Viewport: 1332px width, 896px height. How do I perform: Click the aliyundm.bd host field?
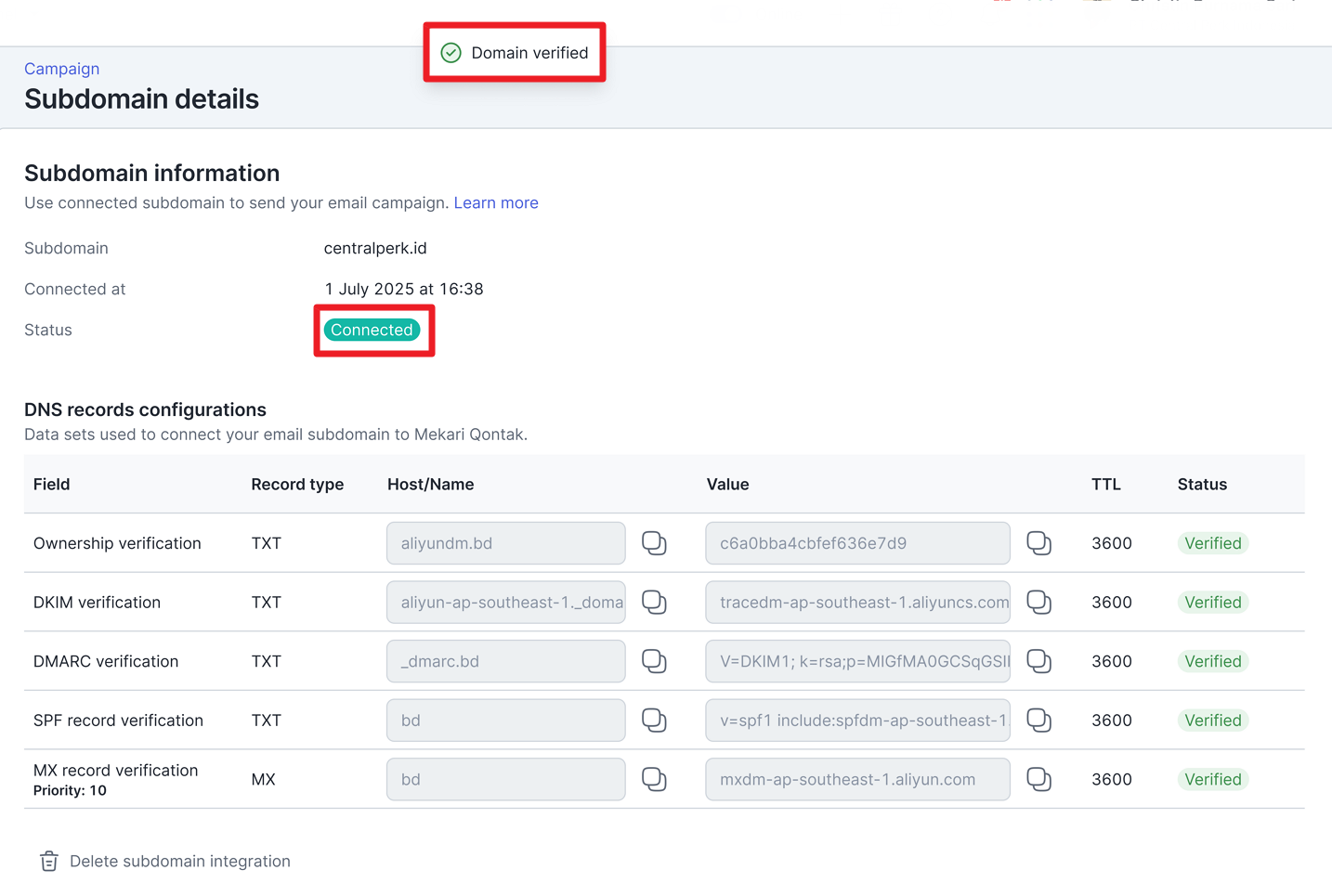[x=505, y=543]
